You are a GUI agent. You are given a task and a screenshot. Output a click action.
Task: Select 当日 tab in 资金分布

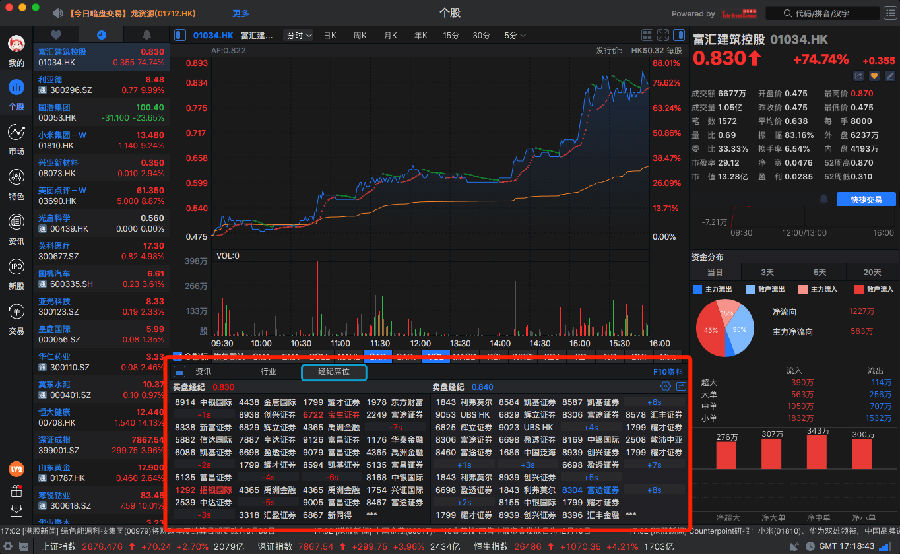point(715,272)
